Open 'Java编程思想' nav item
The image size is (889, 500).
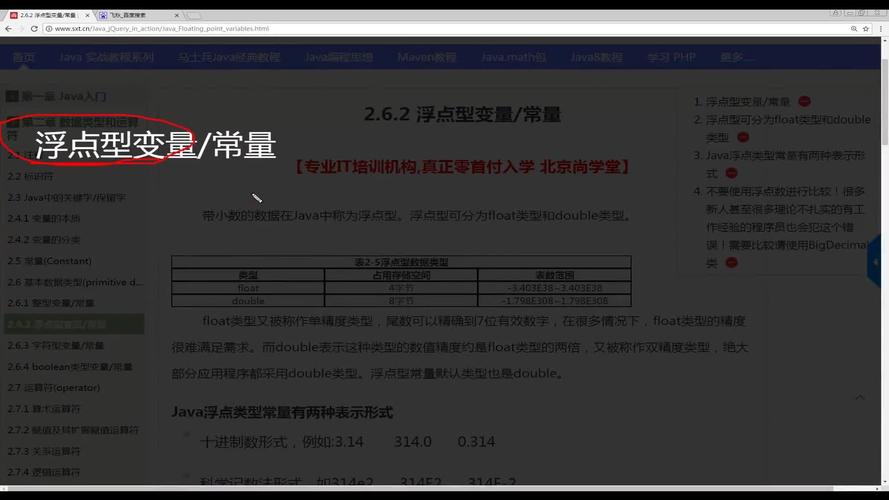338,57
